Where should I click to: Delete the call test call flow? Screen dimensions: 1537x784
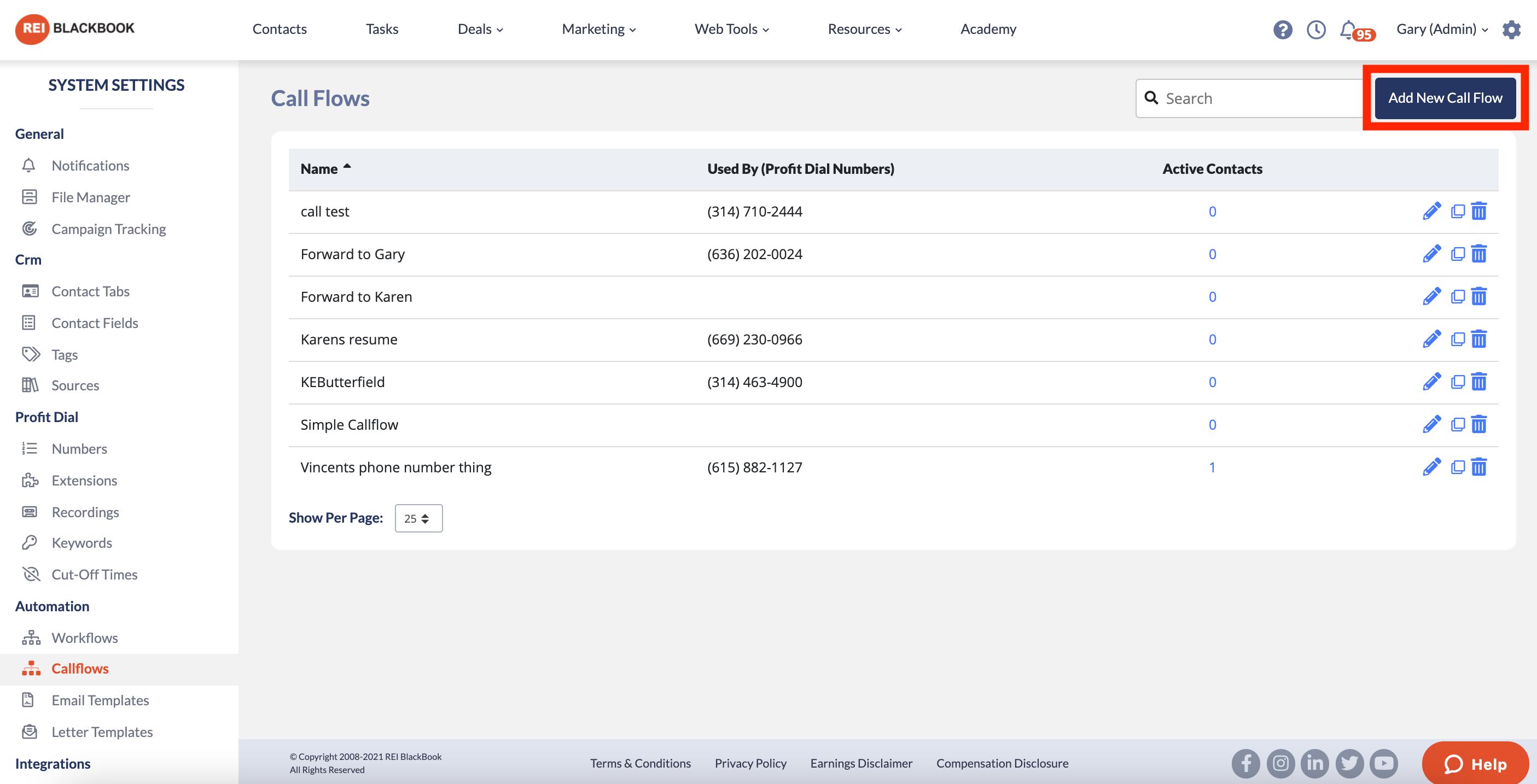pyautogui.click(x=1478, y=212)
